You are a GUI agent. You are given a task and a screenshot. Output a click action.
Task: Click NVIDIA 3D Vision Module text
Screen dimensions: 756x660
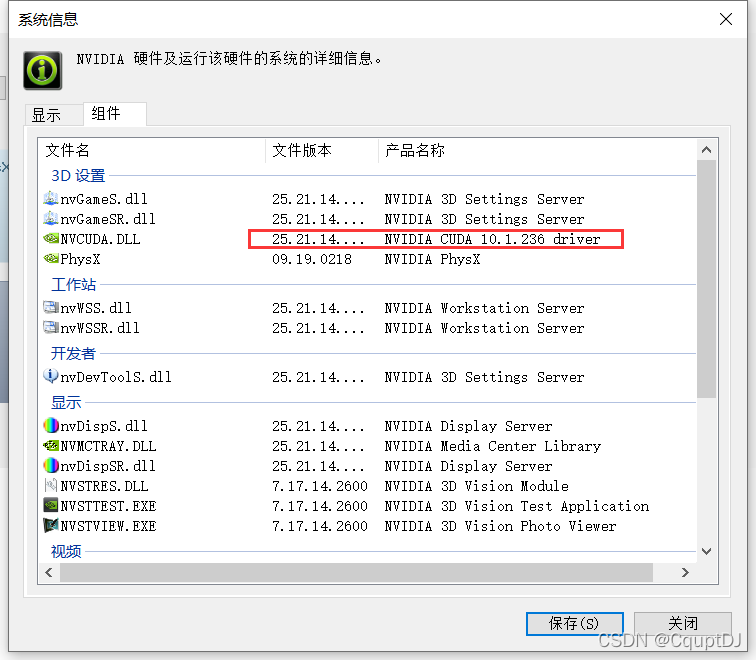point(476,485)
